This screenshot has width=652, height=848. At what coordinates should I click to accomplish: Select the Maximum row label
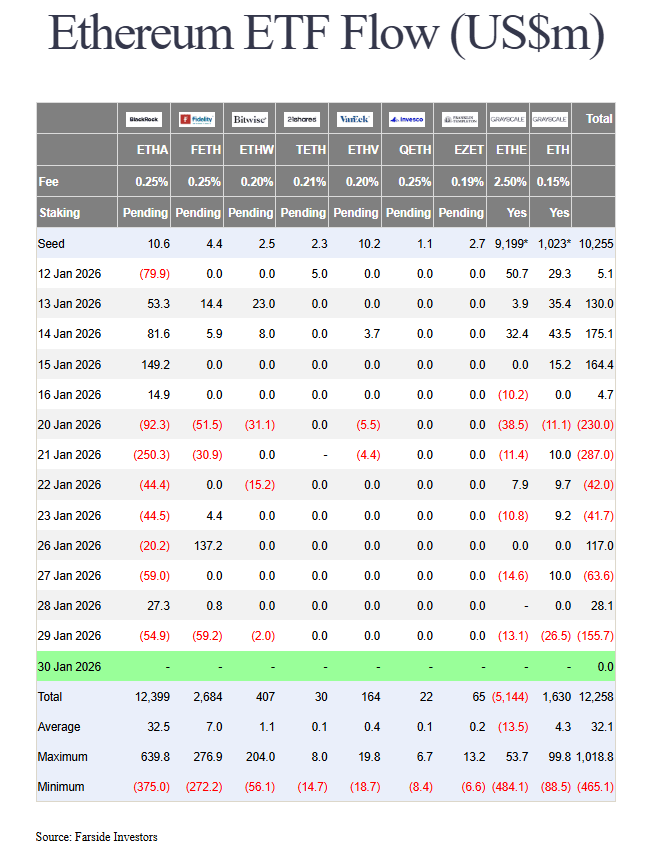click(x=63, y=757)
